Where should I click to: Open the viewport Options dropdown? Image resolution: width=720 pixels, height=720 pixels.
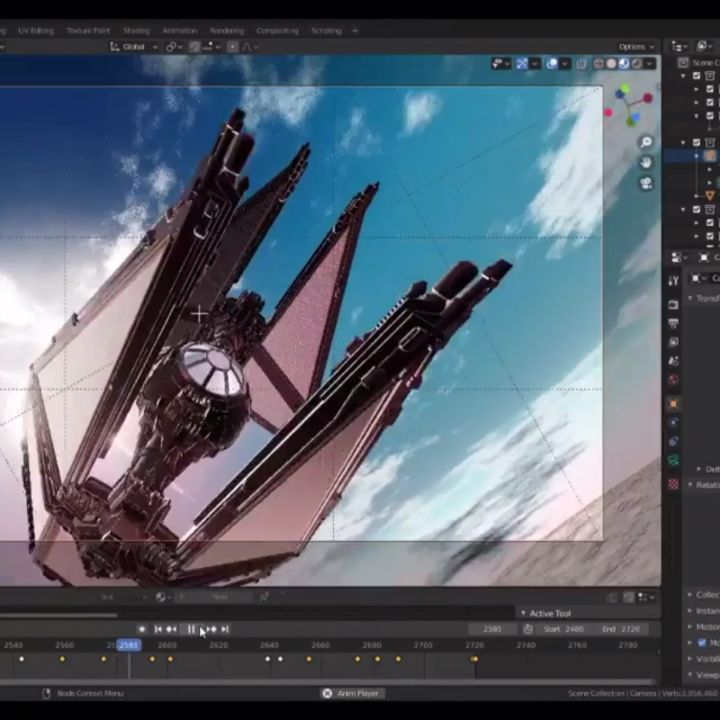pyautogui.click(x=636, y=47)
